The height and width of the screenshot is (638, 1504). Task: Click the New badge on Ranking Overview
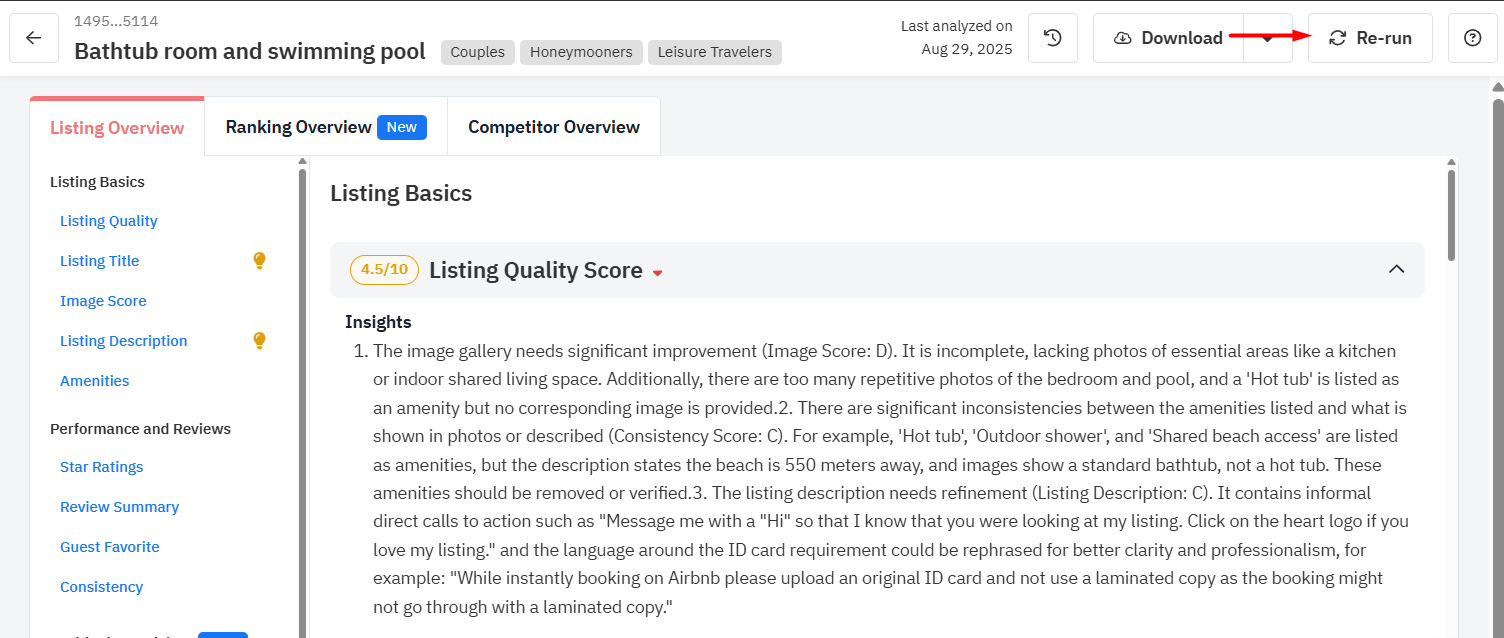coord(402,127)
